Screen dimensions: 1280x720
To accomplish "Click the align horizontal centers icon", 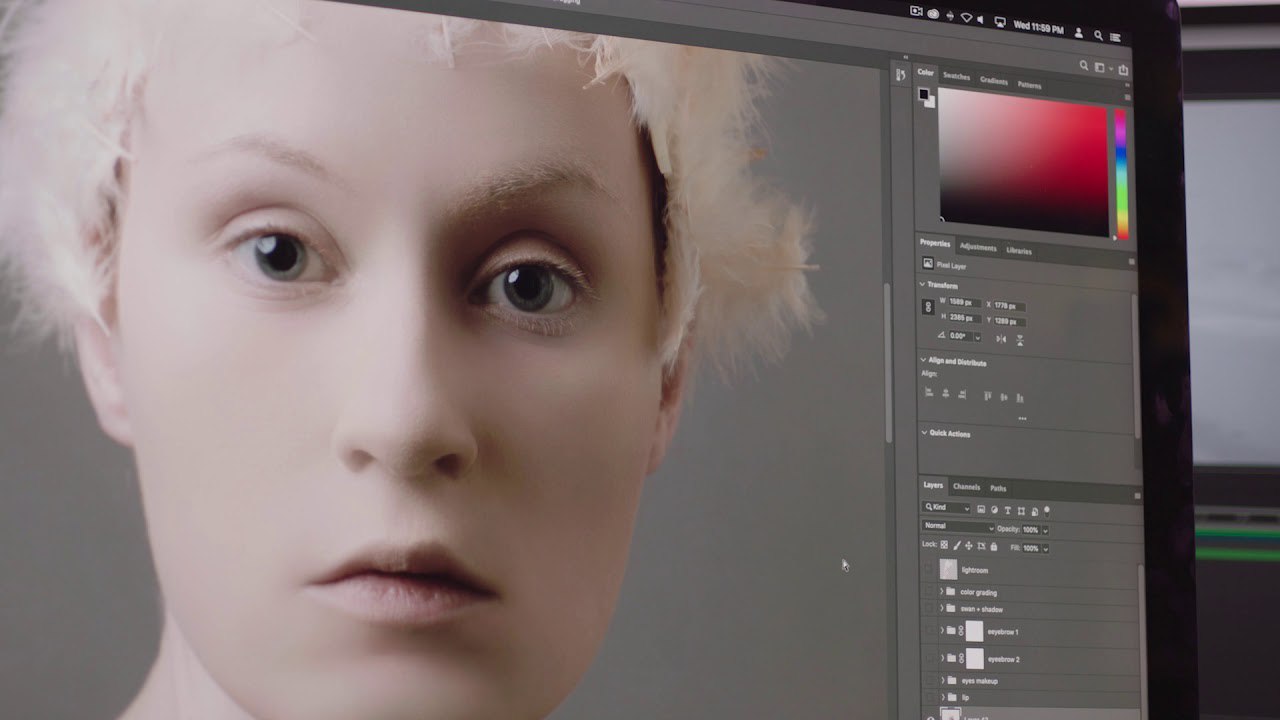I will pos(945,393).
